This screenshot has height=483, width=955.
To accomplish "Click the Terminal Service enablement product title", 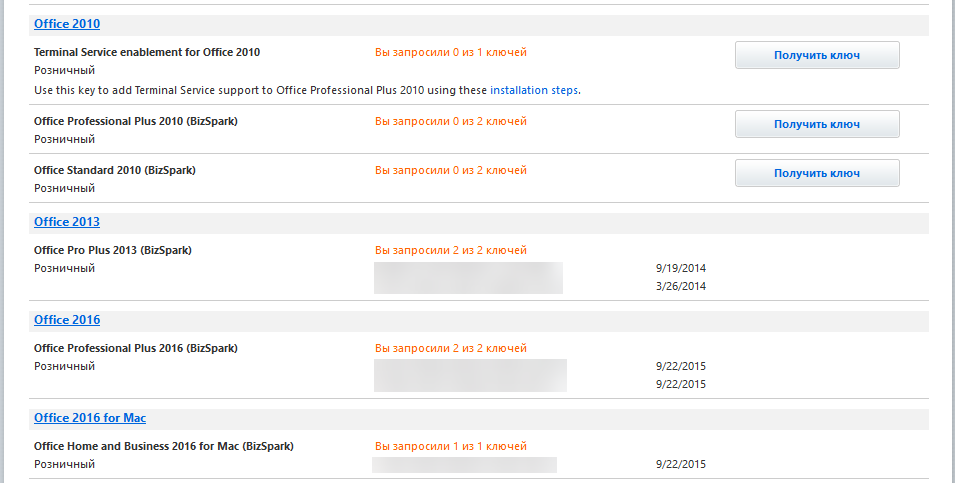I will click(x=147, y=52).
